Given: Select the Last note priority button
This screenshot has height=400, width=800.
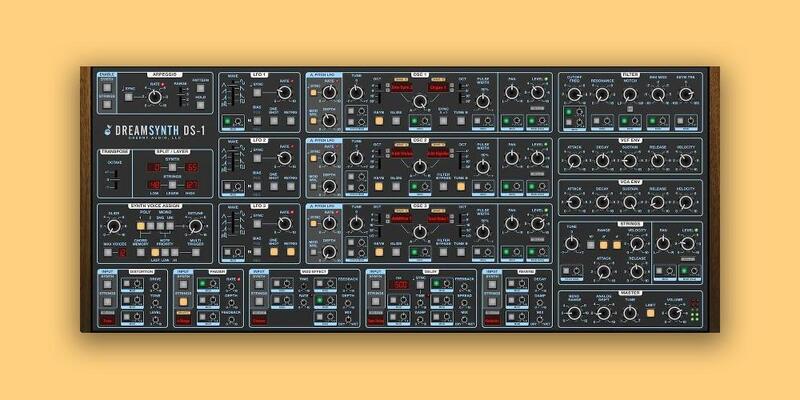Looking at the screenshot, I should 155,252.
